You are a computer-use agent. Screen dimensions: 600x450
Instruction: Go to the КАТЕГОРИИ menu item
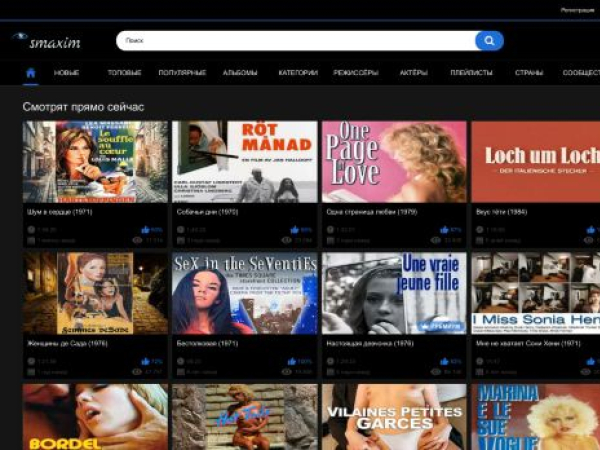pyautogui.click(x=298, y=73)
